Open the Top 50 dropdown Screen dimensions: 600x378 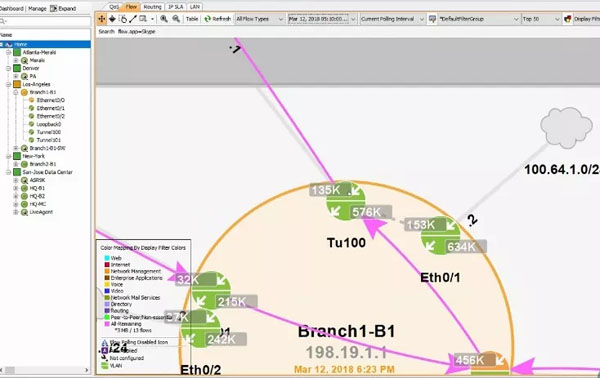pyautogui.click(x=541, y=19)
